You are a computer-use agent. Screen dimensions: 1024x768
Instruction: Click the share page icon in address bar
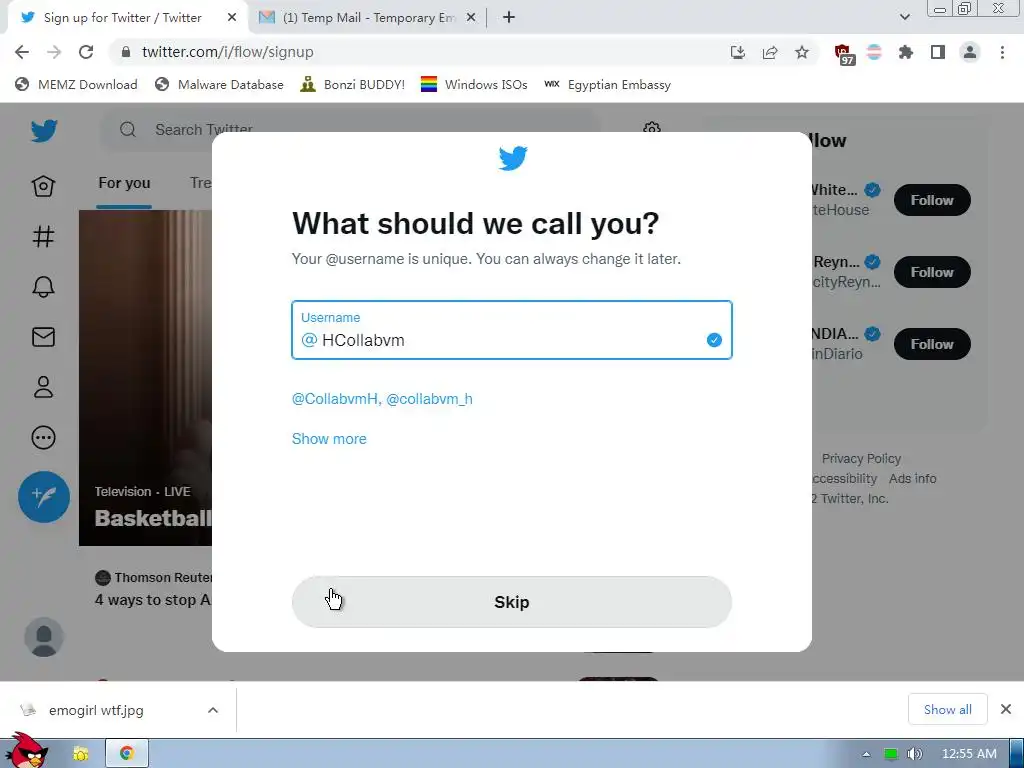click(x=770, y=52)
